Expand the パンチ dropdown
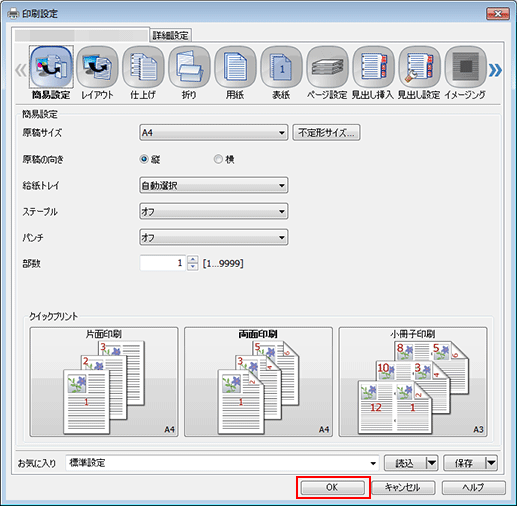Viewport: 517px width, 506px height. [214, 237]
